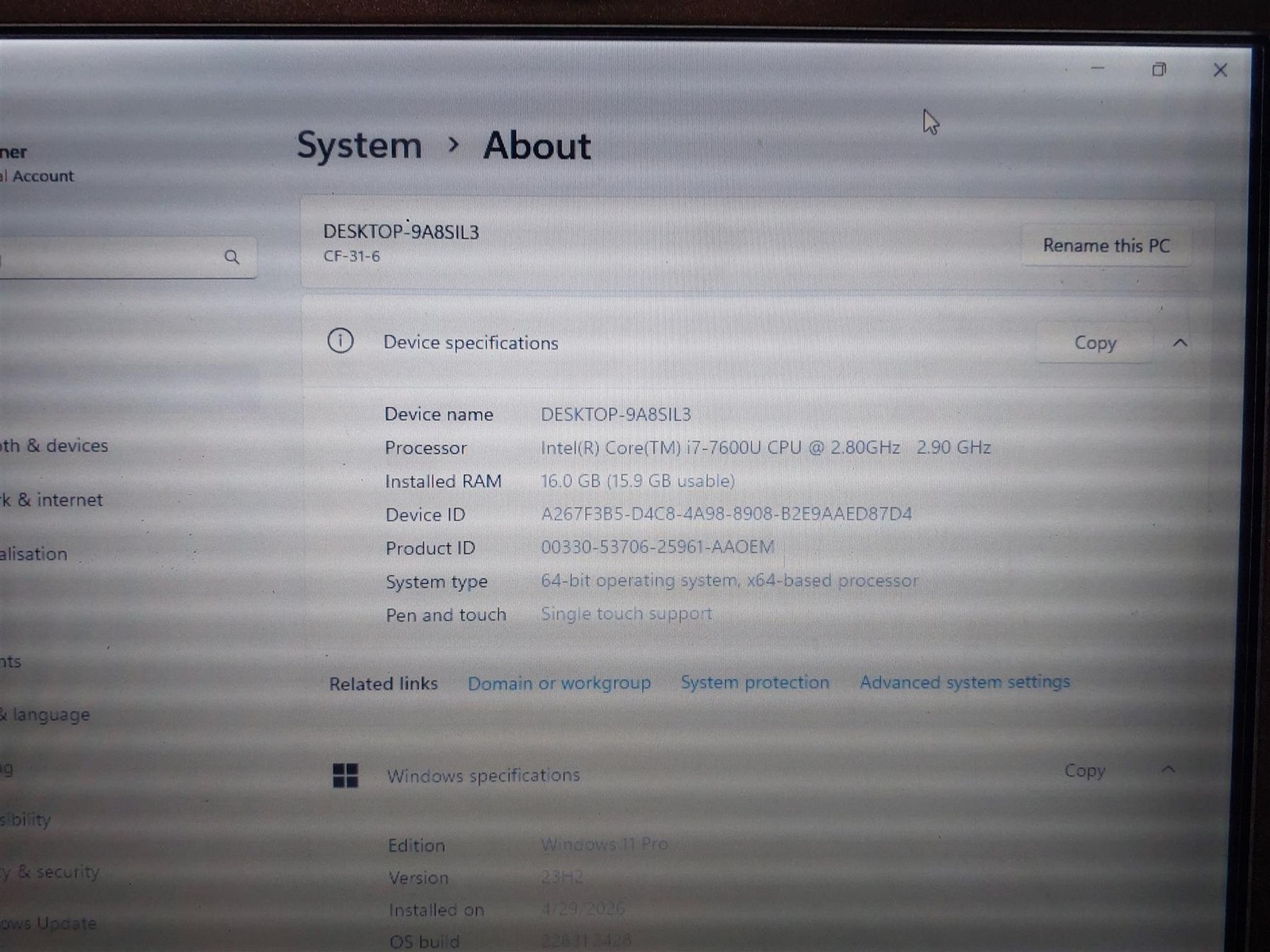Image resolution: width=1270 pixels, height=952 pixels.
Task: Restore down the Settings window
Action: pyautogui.click(x=1159, y=70)
